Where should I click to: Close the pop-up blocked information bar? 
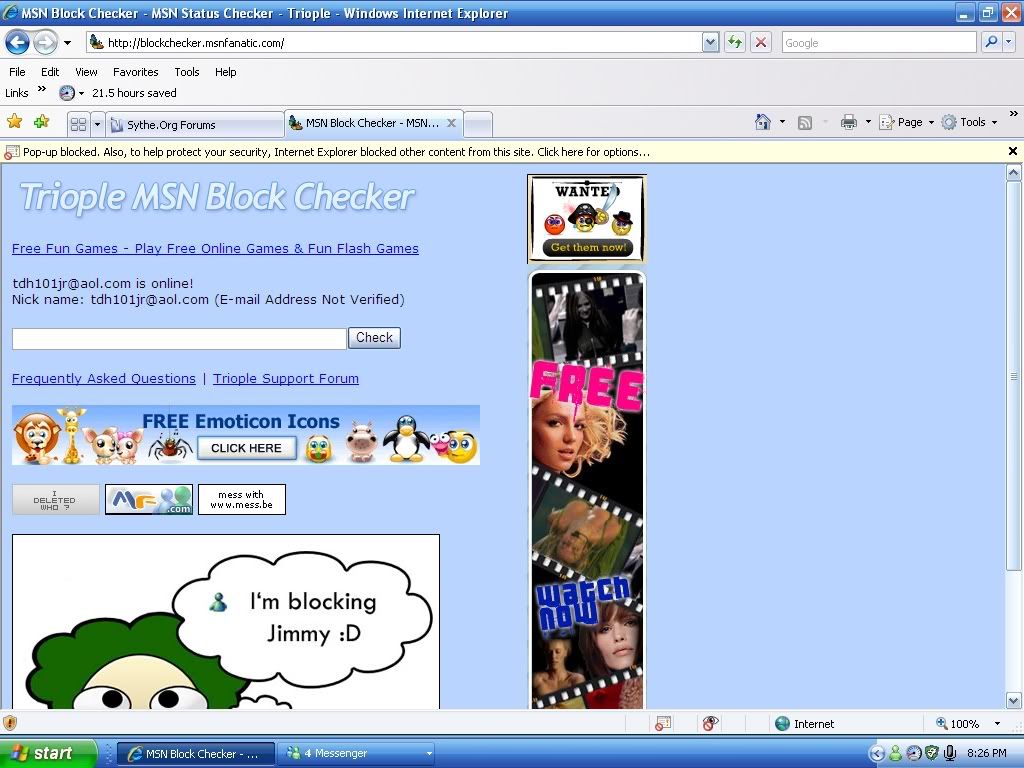[1013, 152]
